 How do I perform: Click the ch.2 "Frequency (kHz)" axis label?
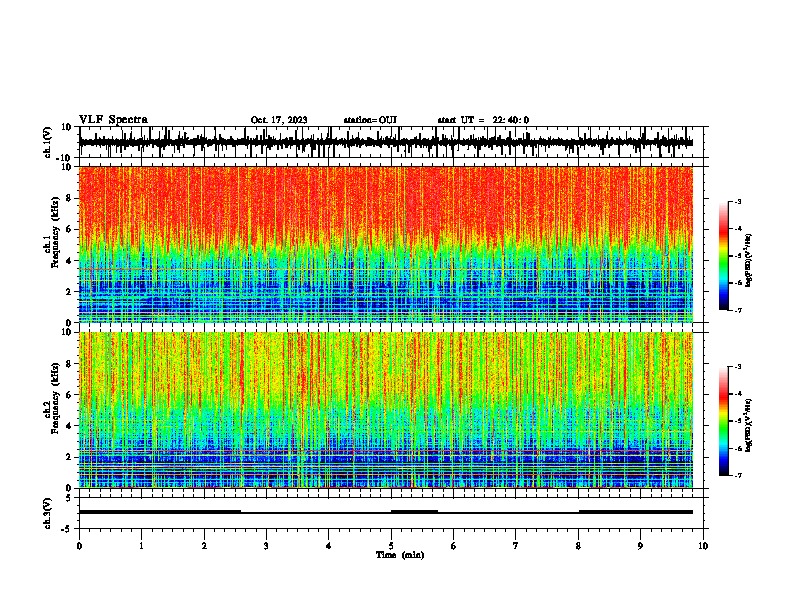pyautogui.click(x=55, y=398)
